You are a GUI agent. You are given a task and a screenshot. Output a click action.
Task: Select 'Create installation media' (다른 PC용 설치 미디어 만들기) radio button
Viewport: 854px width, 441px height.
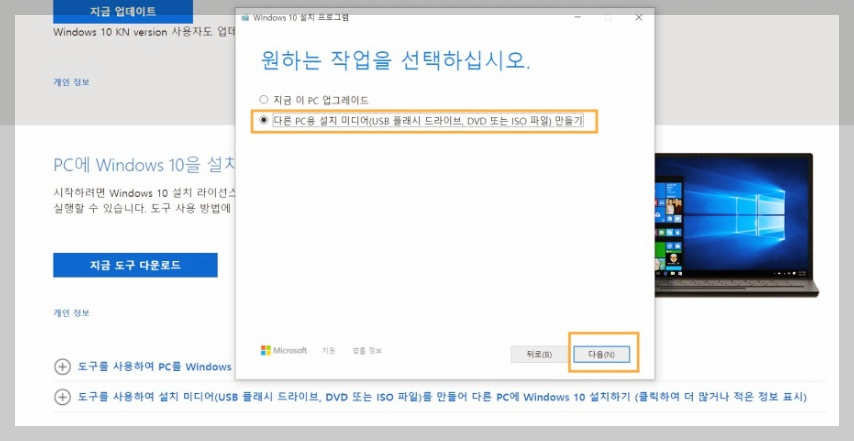coord(264,120)
